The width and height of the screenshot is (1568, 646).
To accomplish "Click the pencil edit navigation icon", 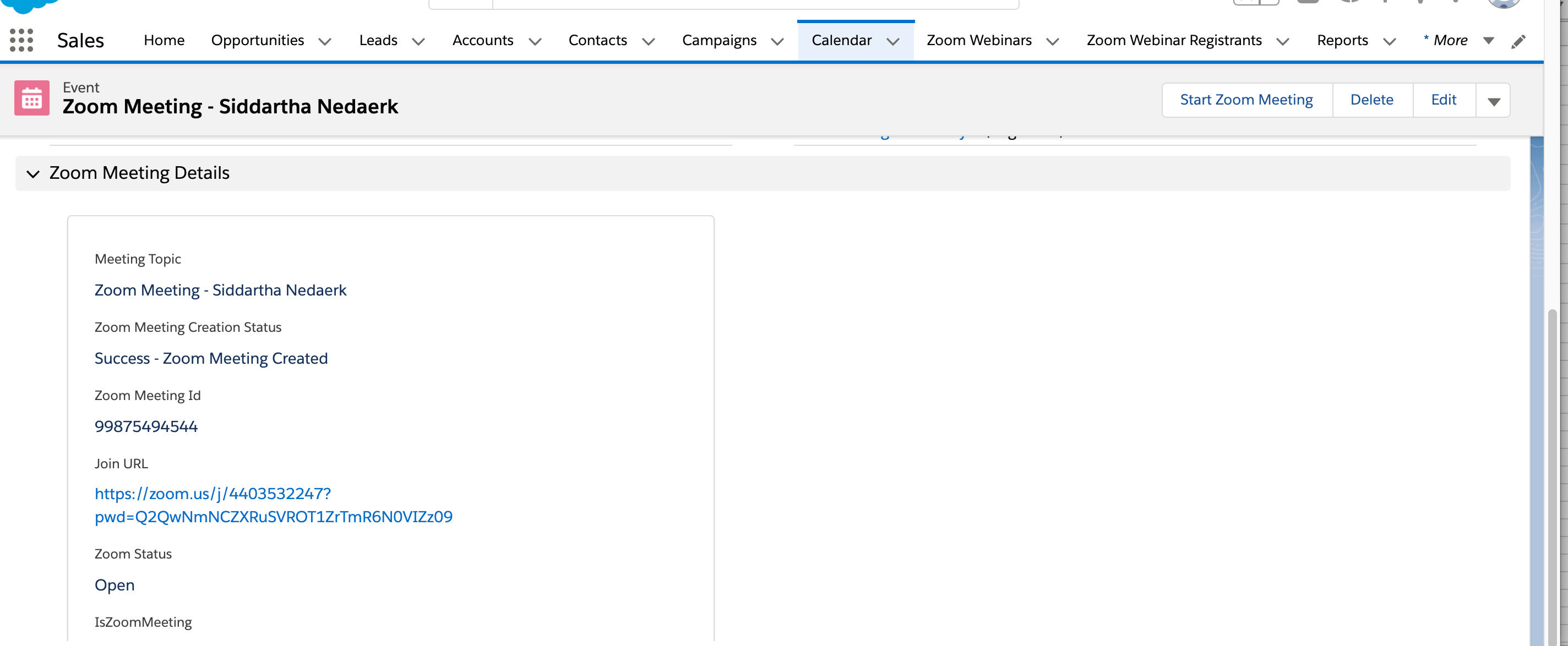I will pyautogui.click(x=1518, y=41).
